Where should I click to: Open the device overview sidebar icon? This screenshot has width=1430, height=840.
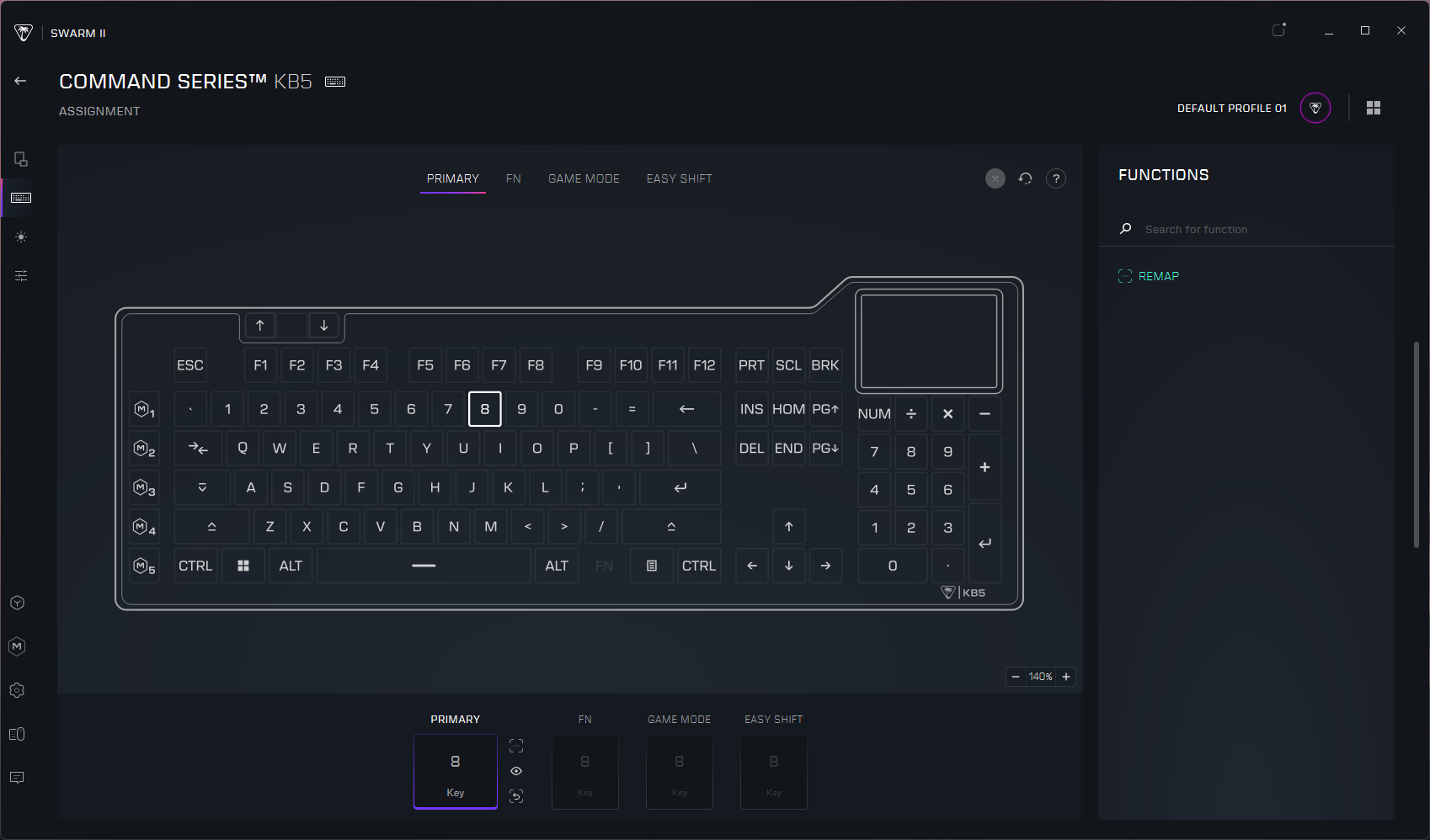click(21, 159)
